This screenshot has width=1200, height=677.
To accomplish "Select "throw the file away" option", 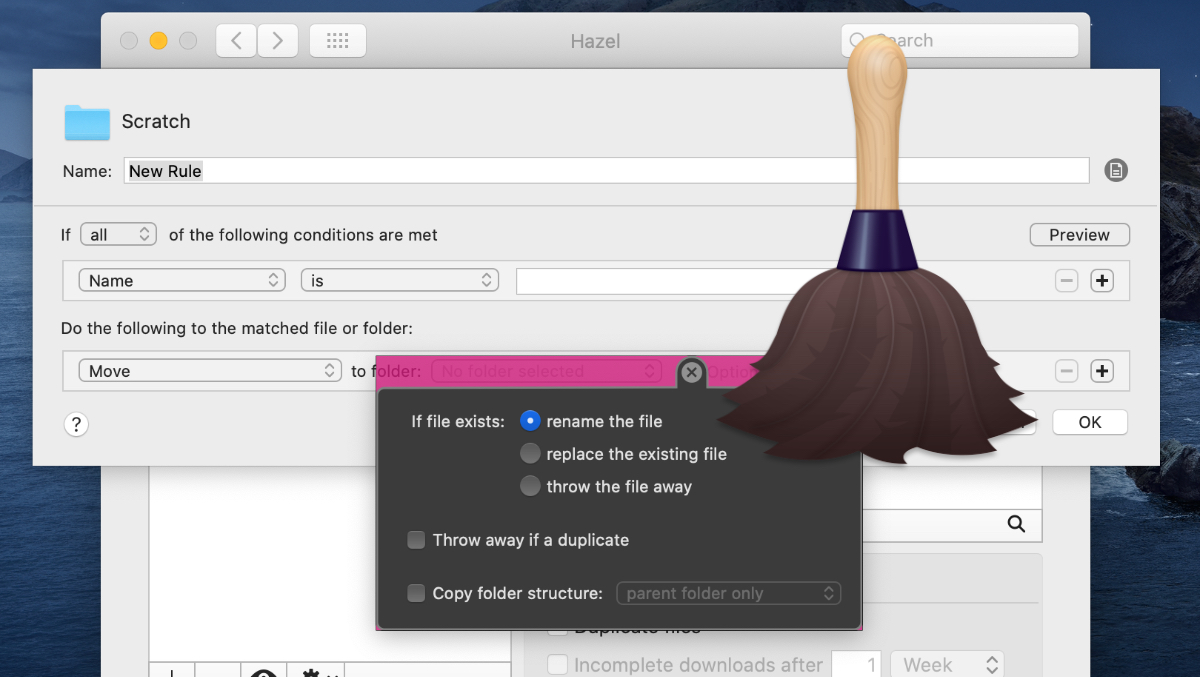I will (x=530, y=487).
